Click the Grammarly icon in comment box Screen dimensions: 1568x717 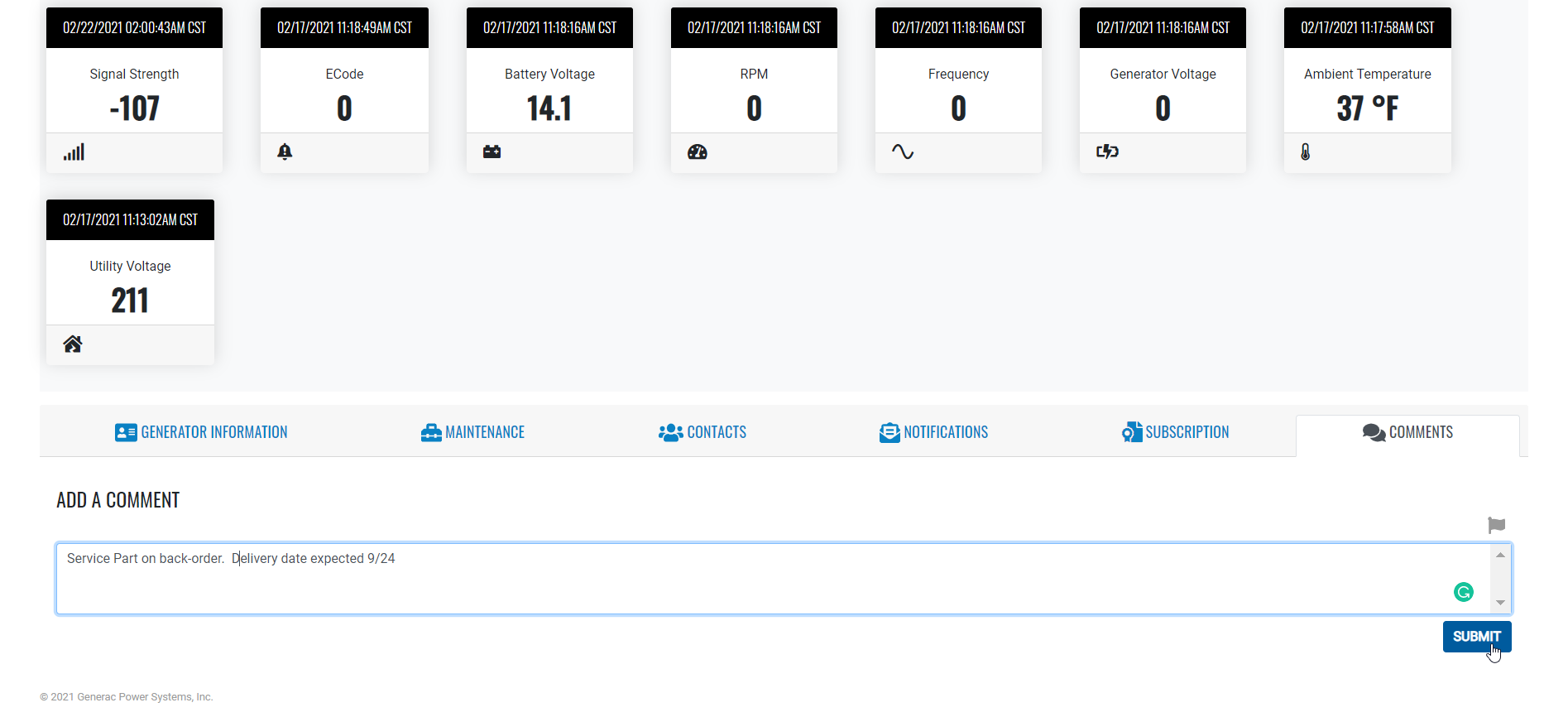click(1464, 592)
